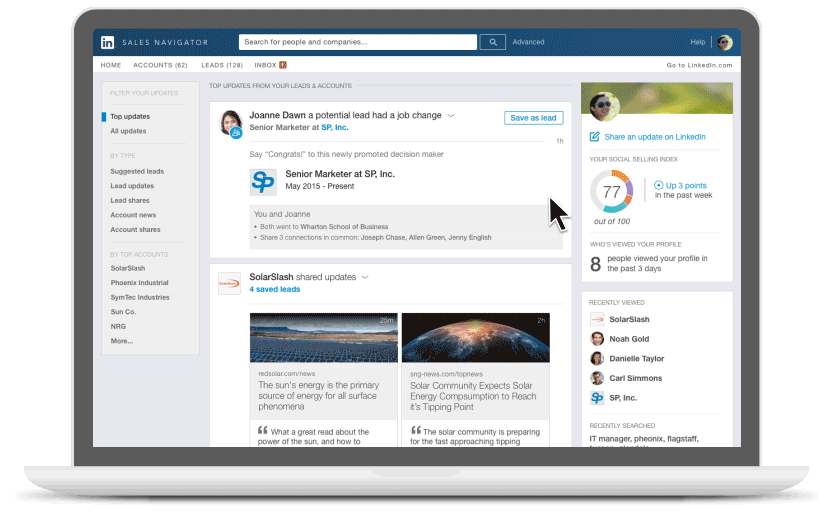Open the Accounts (62) tab

pos(161,65)
